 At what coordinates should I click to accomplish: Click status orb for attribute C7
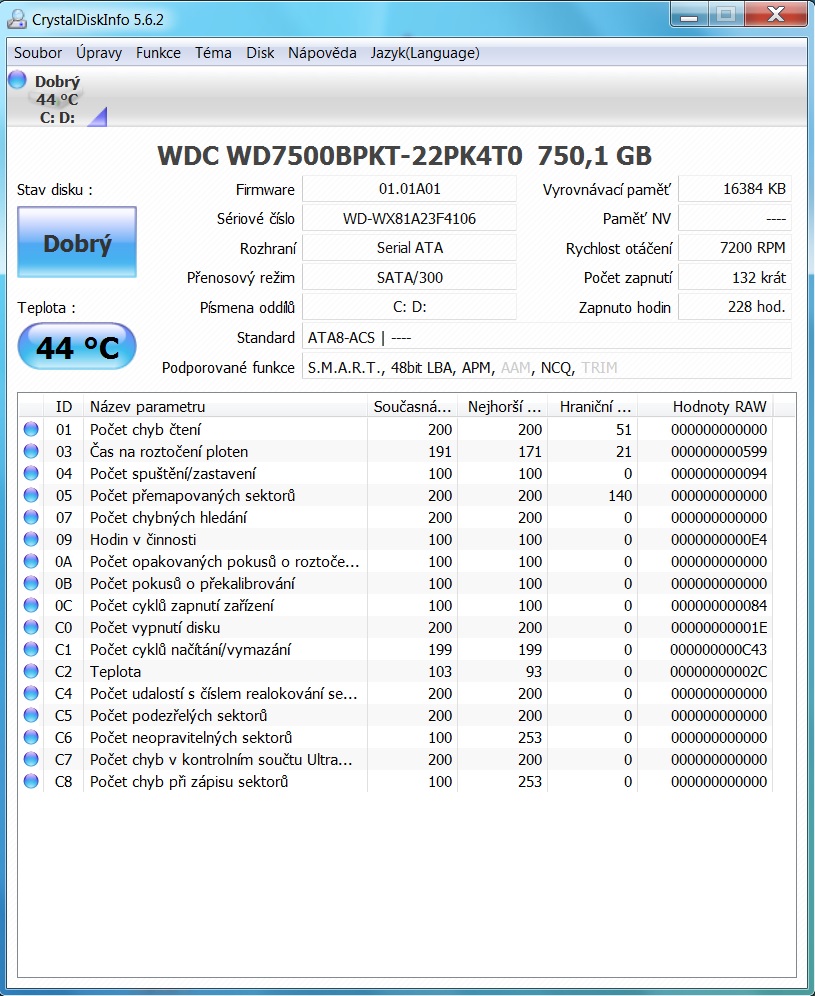pyautogui.click(x=31, y=760)
